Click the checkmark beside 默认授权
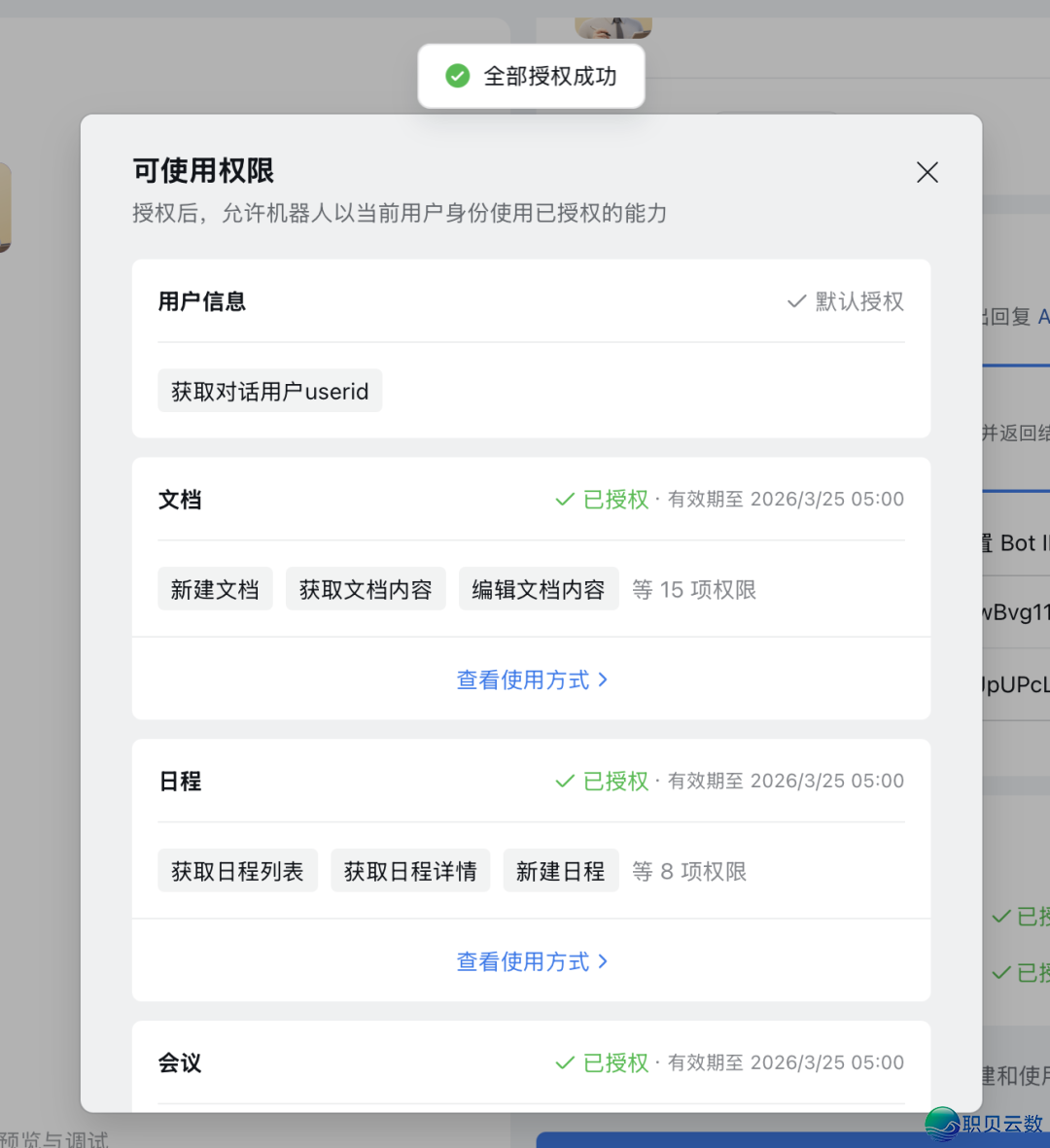 [x=796, y=301]
